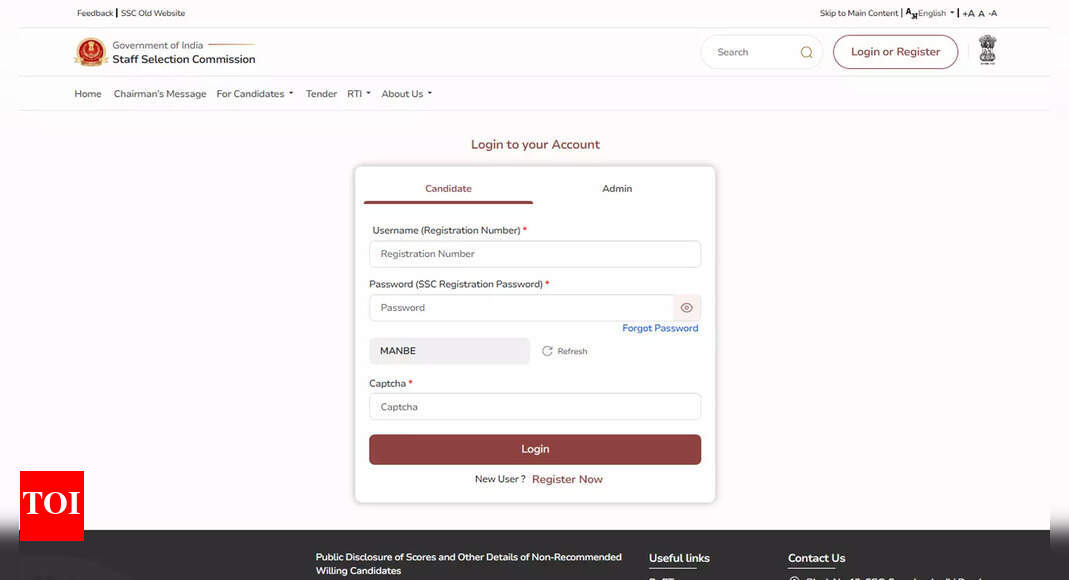Expand the For Candidates menu
The height and width of the screenshot is (580, 1069).
(255, 94)
